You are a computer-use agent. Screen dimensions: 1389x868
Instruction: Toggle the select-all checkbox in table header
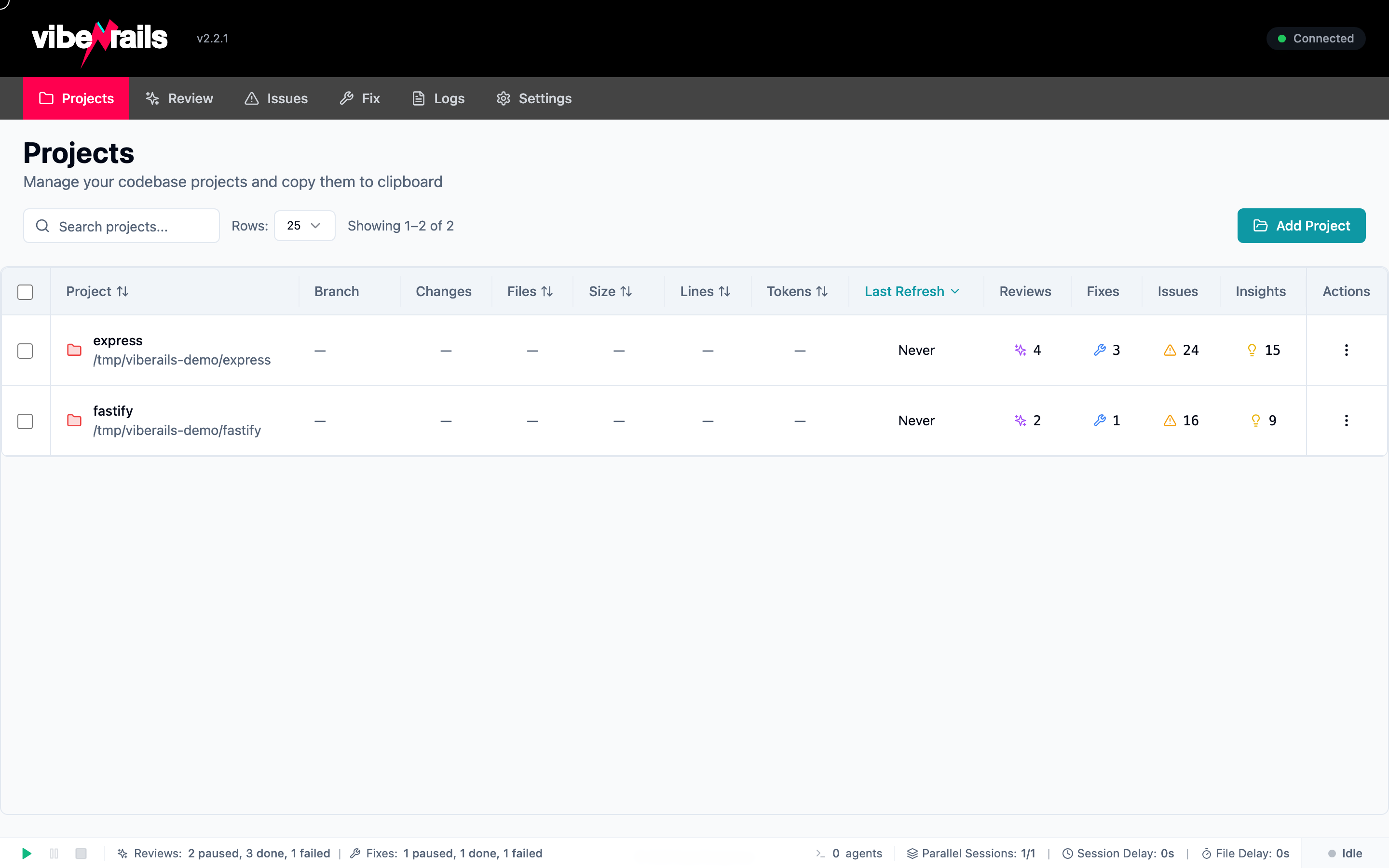[25, 292]
